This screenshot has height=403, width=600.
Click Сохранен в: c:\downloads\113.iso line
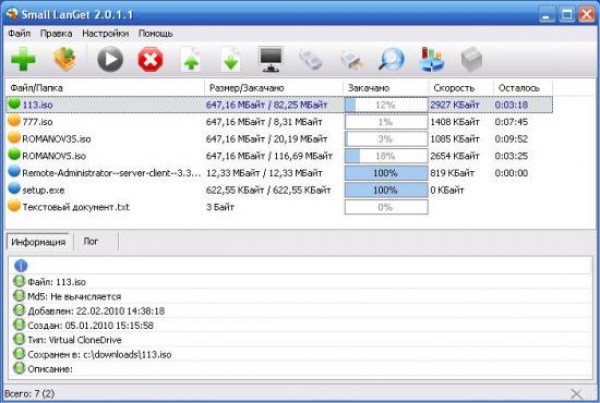(99, 354)
